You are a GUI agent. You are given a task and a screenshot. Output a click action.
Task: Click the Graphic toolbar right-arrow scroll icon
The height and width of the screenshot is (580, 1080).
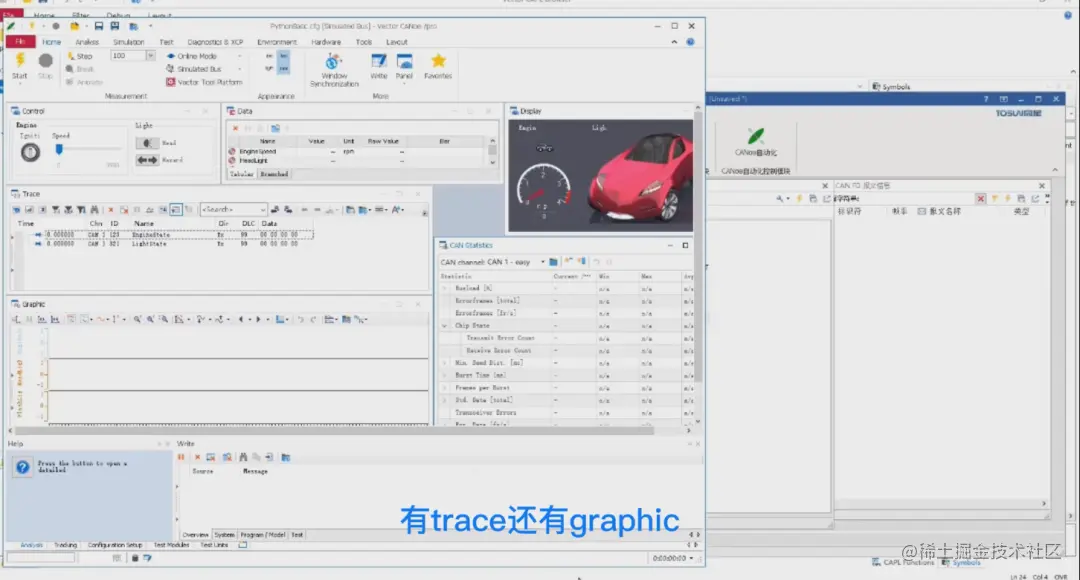258,320
